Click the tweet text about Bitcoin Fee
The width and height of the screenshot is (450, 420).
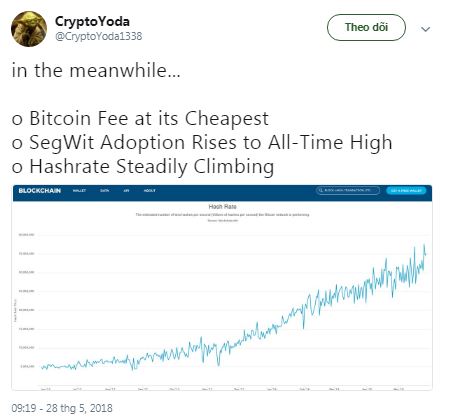coord(140,119)
